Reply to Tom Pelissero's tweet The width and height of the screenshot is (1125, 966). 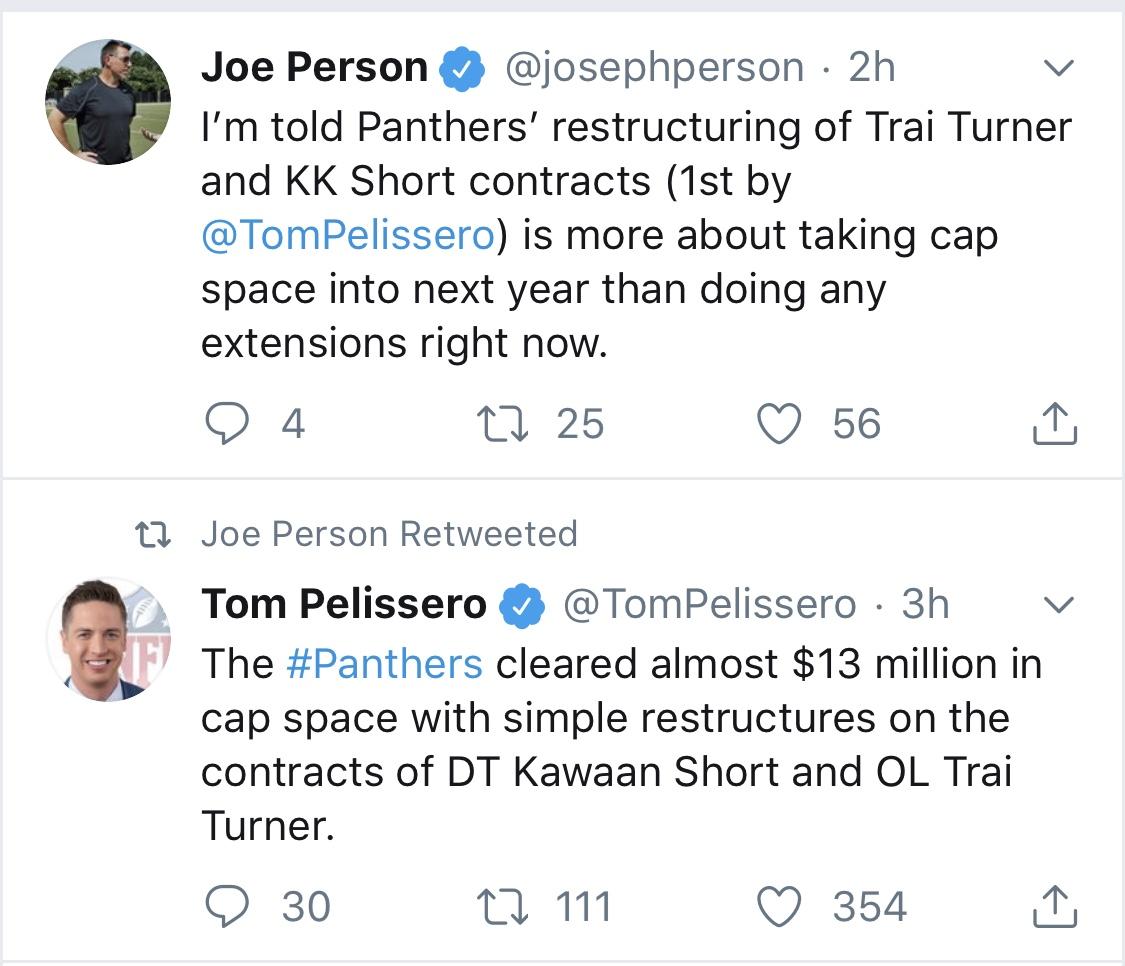coord(227,906)
